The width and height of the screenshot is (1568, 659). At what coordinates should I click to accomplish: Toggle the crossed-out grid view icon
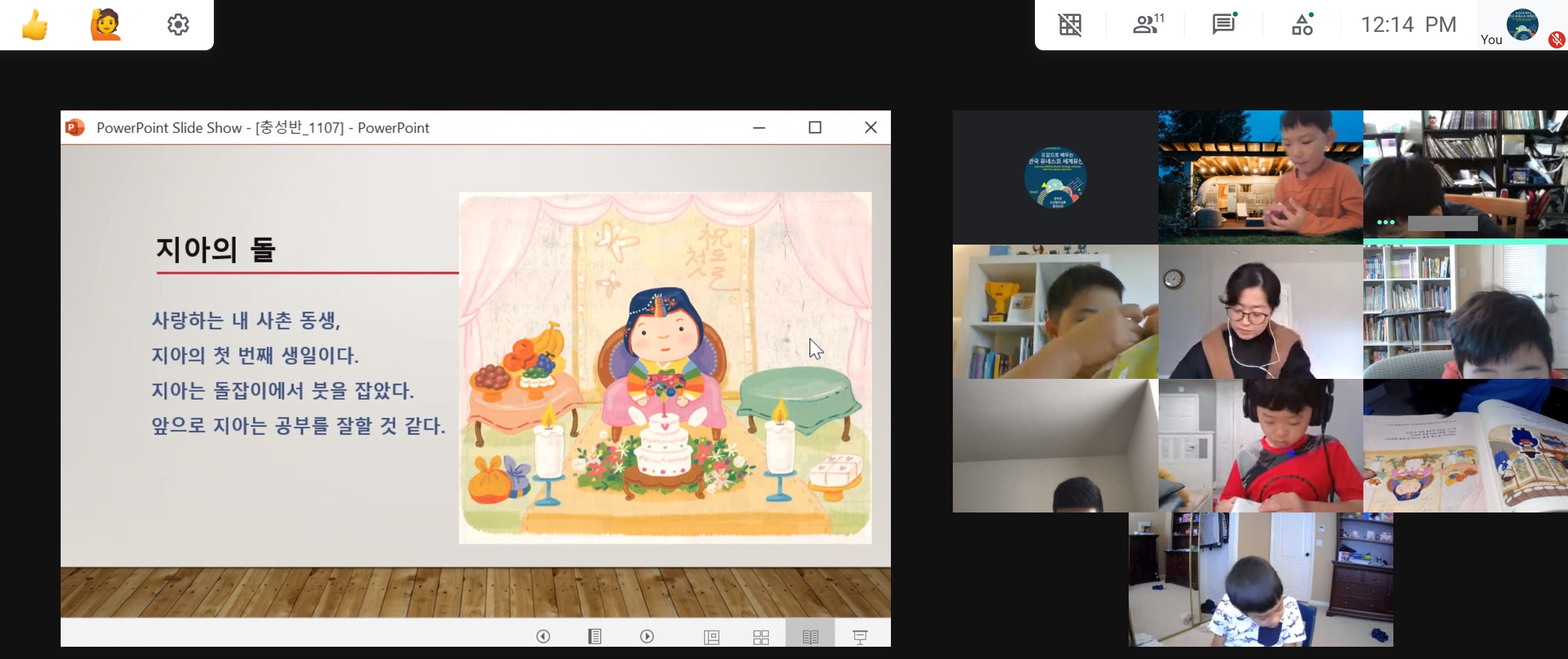tap(1070, 25)
